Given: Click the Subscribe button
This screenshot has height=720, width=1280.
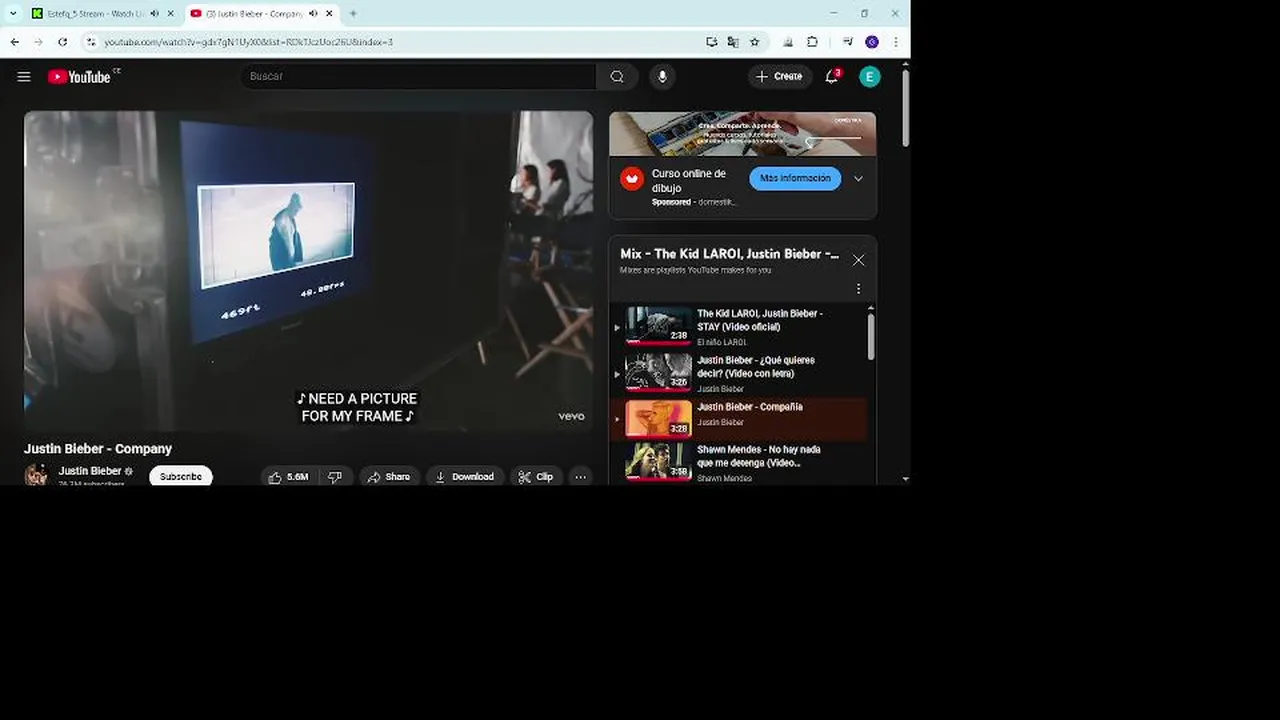Looking at the screenshot, I should point(181,476).
